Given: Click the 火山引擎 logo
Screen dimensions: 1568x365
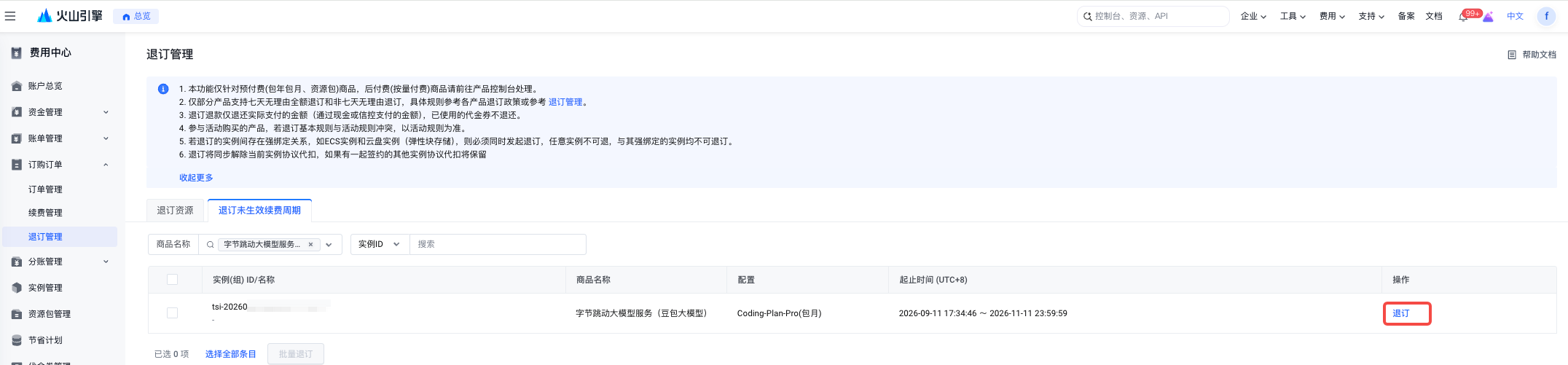Looking at the screenshot, I should 70,16.
